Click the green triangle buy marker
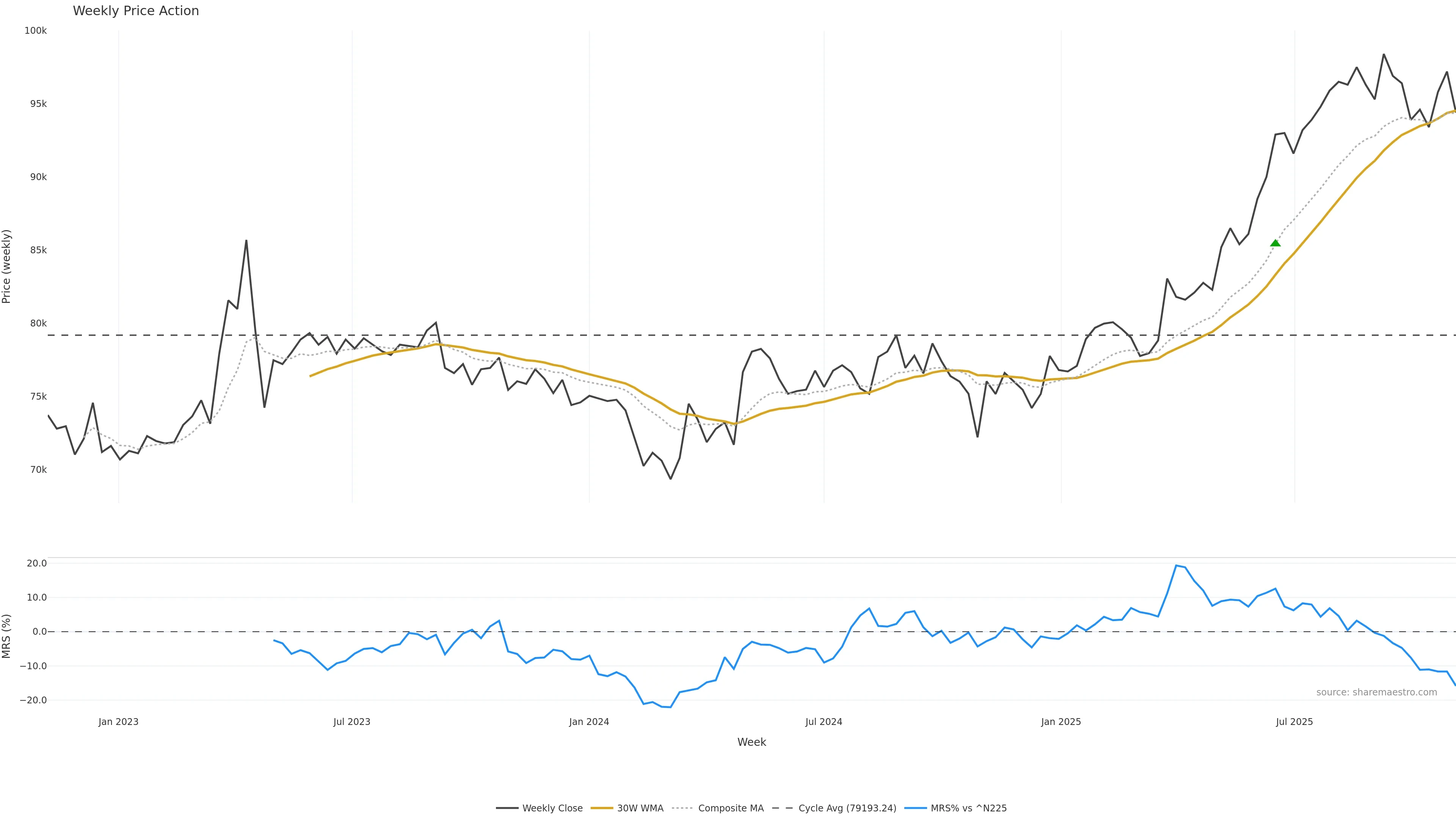Screen dimensions: 1456x819 coord(1275,243)
